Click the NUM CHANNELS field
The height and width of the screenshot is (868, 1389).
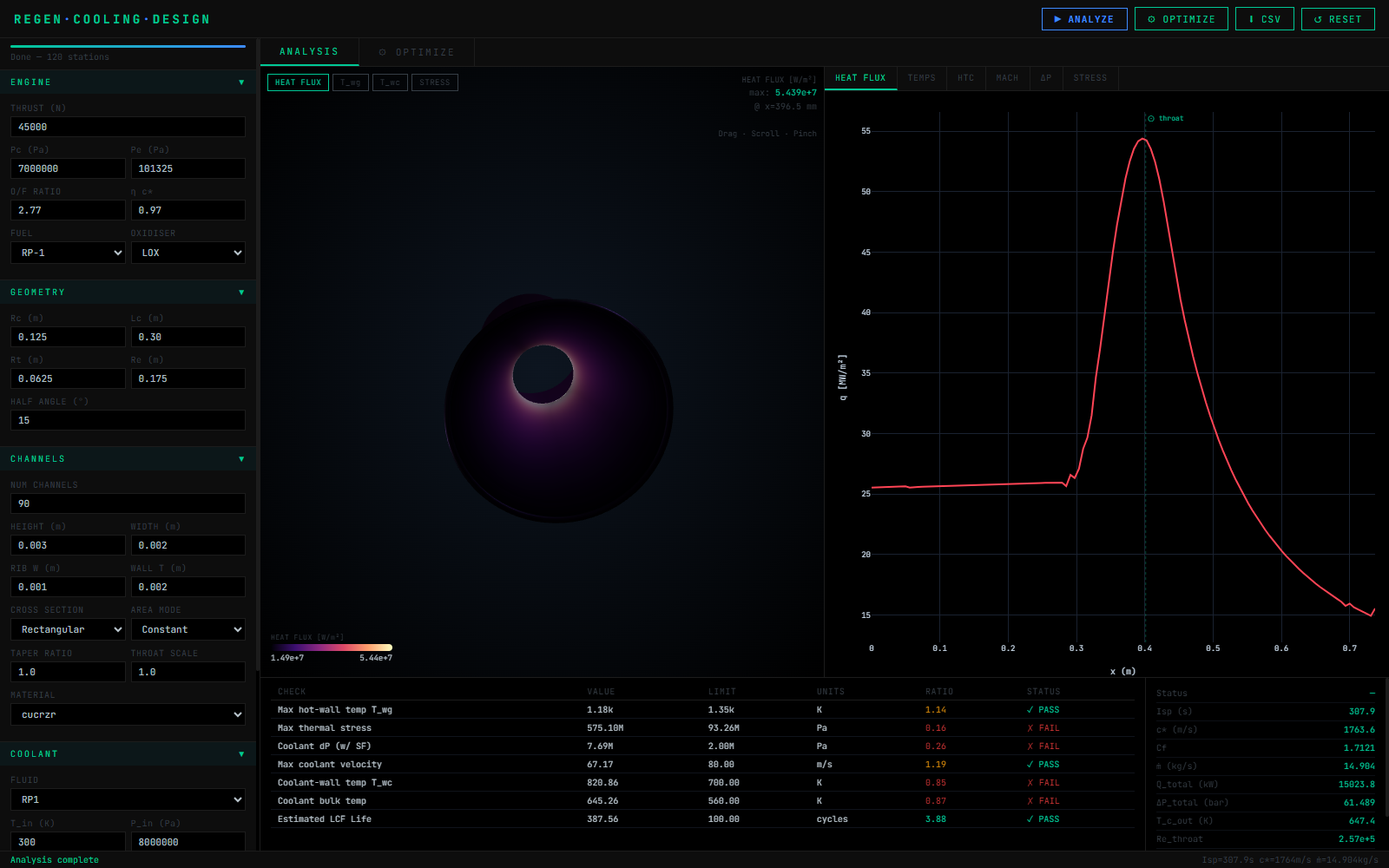coord(128,503)
